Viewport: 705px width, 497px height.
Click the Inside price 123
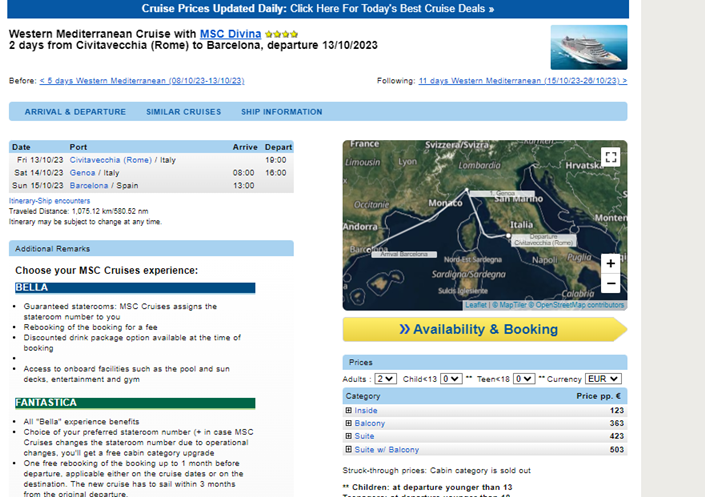tap(616, 410)
